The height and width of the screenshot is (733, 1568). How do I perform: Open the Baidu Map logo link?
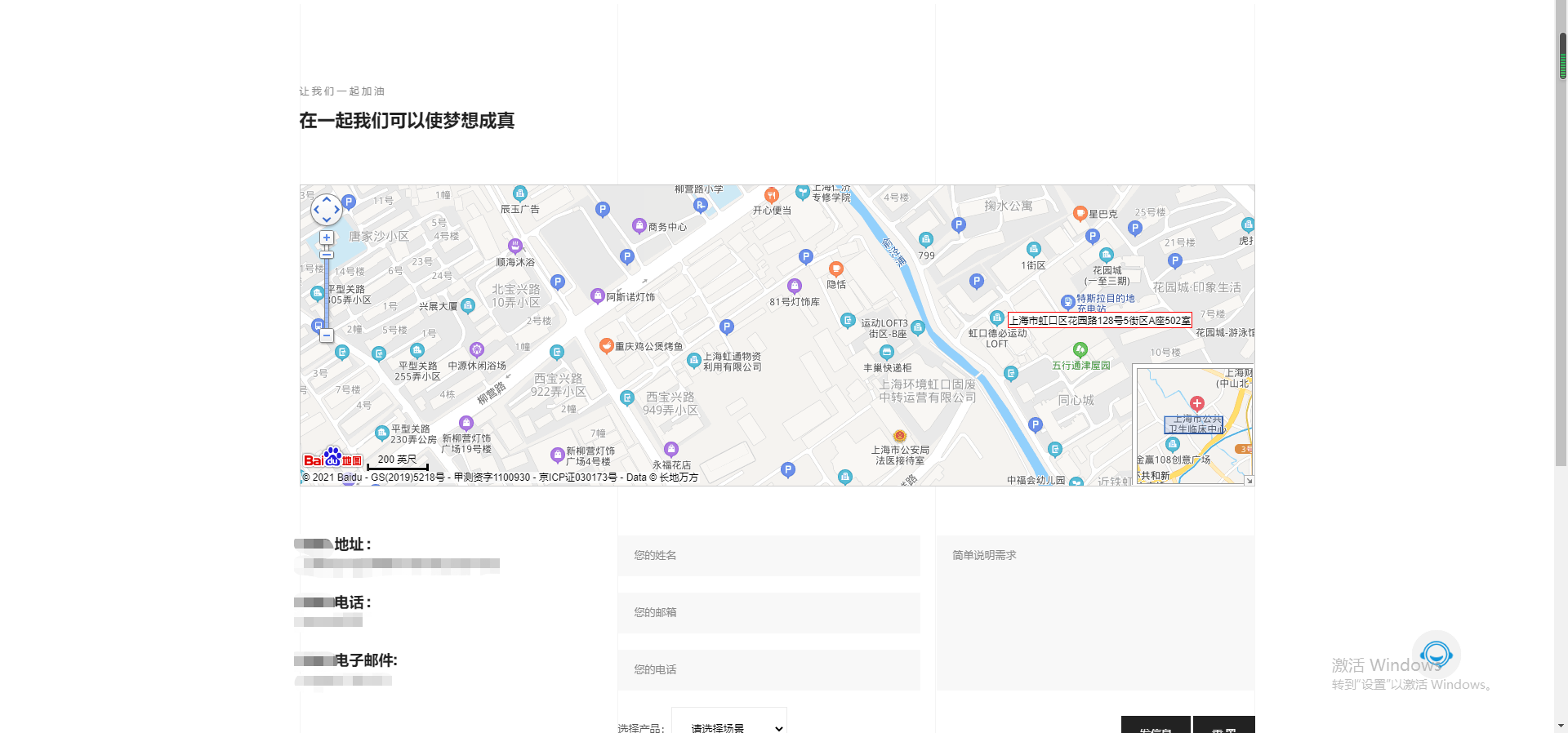[x=332, y=458]
